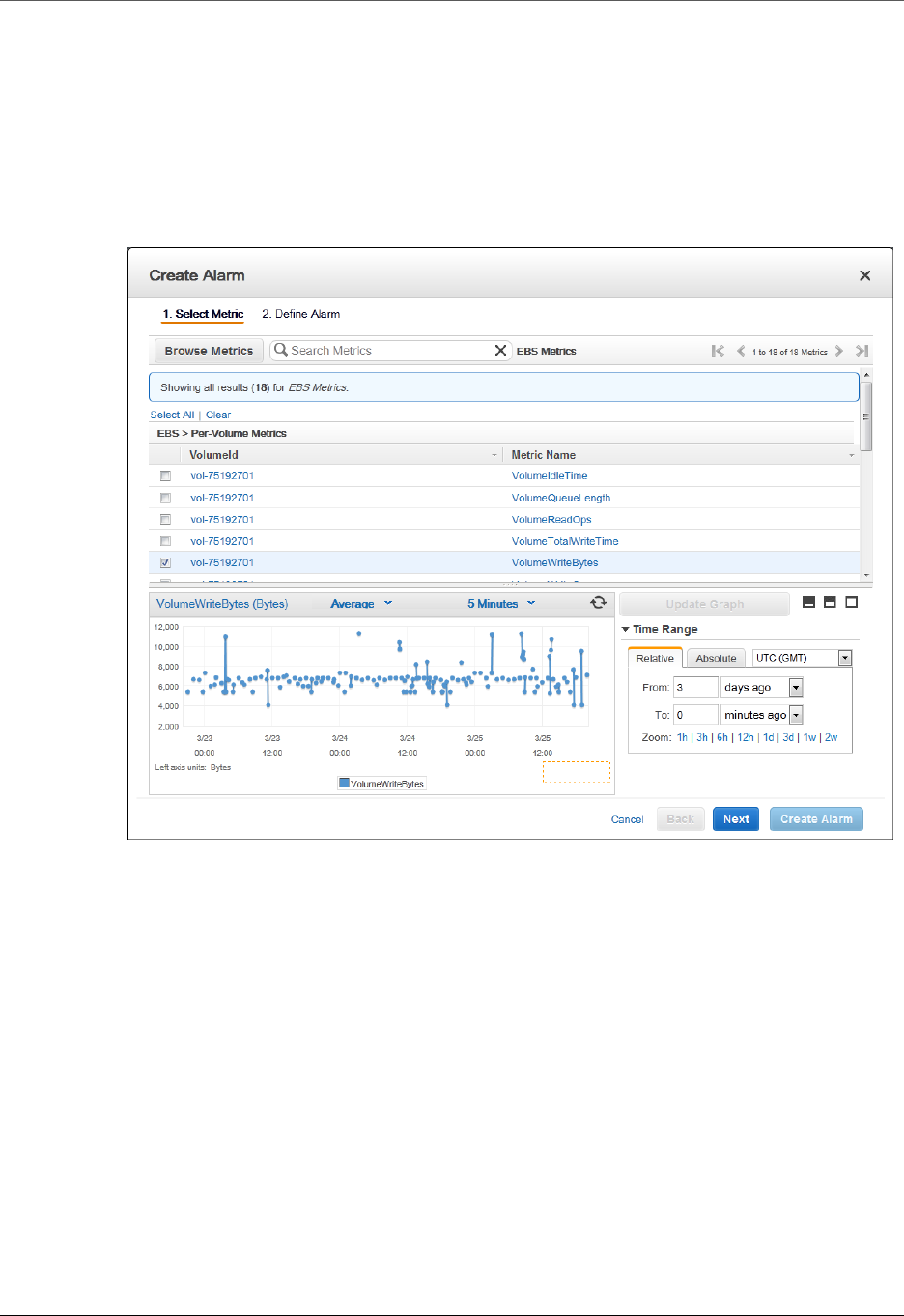The width and height of the screenshot is (904, 1316).
Task: Focus the Search Metrics input field
Action: [x=391, y=351]
